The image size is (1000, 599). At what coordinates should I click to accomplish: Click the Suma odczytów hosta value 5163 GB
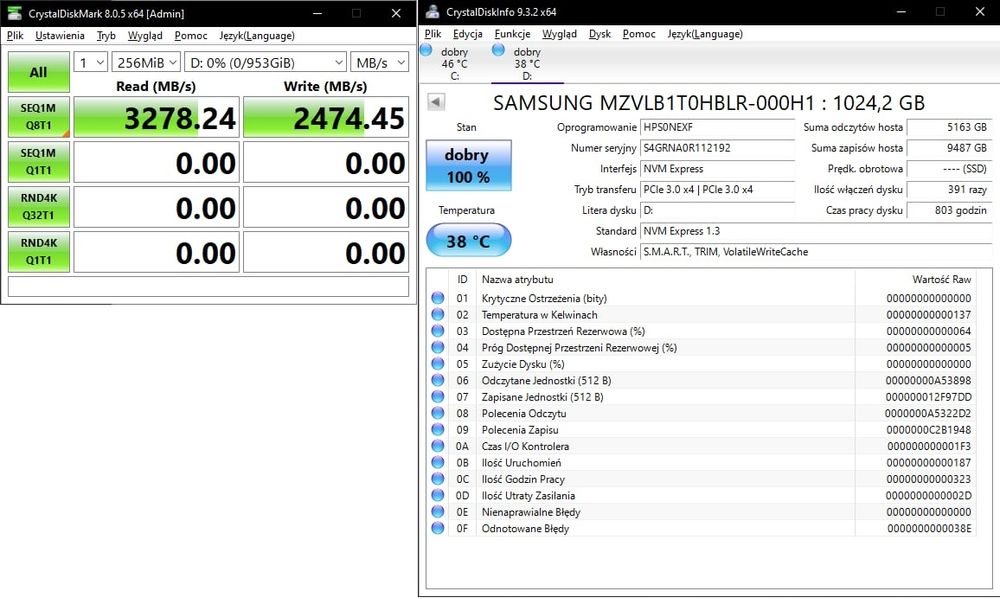coord(950,127)
